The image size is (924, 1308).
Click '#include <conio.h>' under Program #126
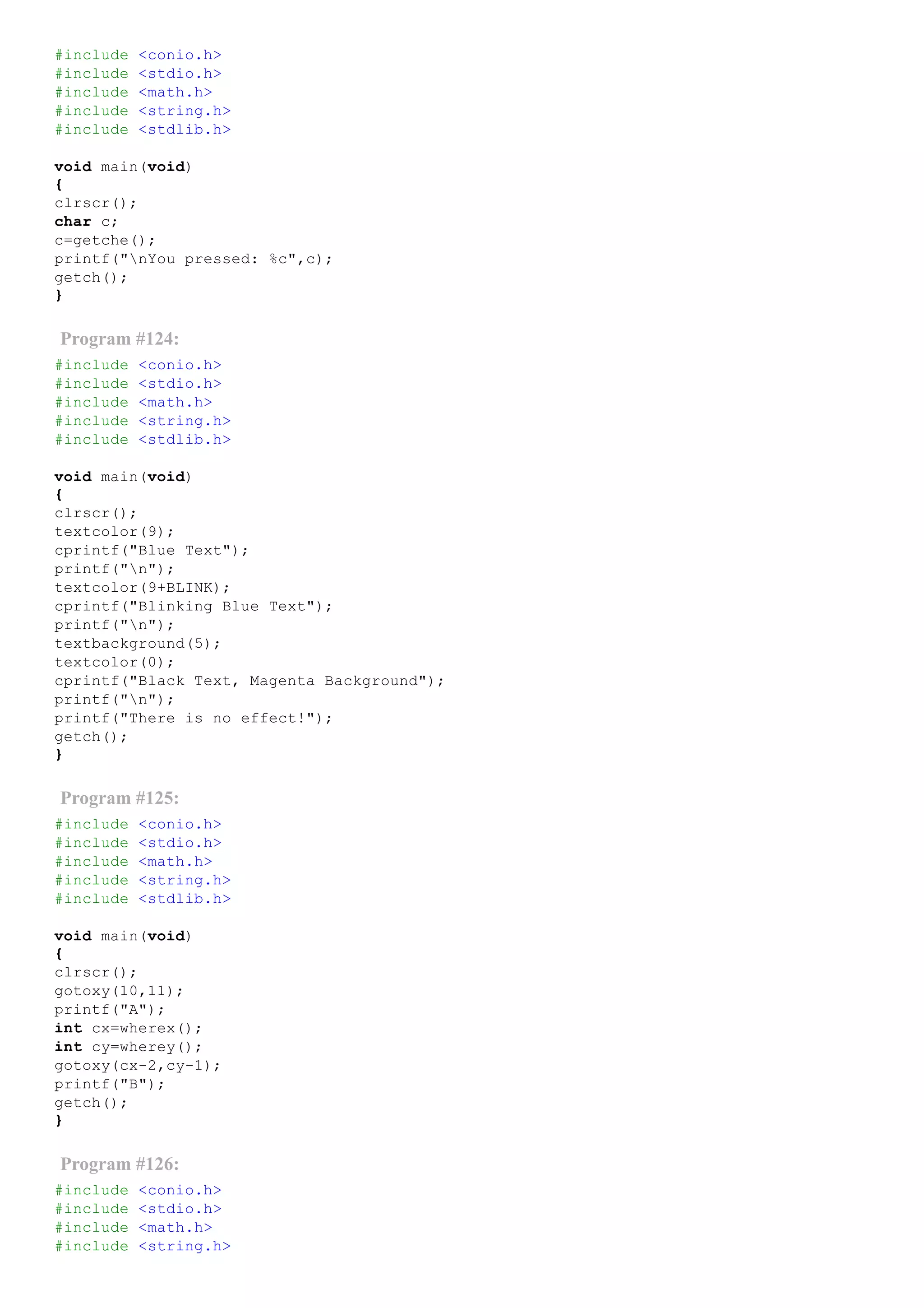pos(139,1190)
